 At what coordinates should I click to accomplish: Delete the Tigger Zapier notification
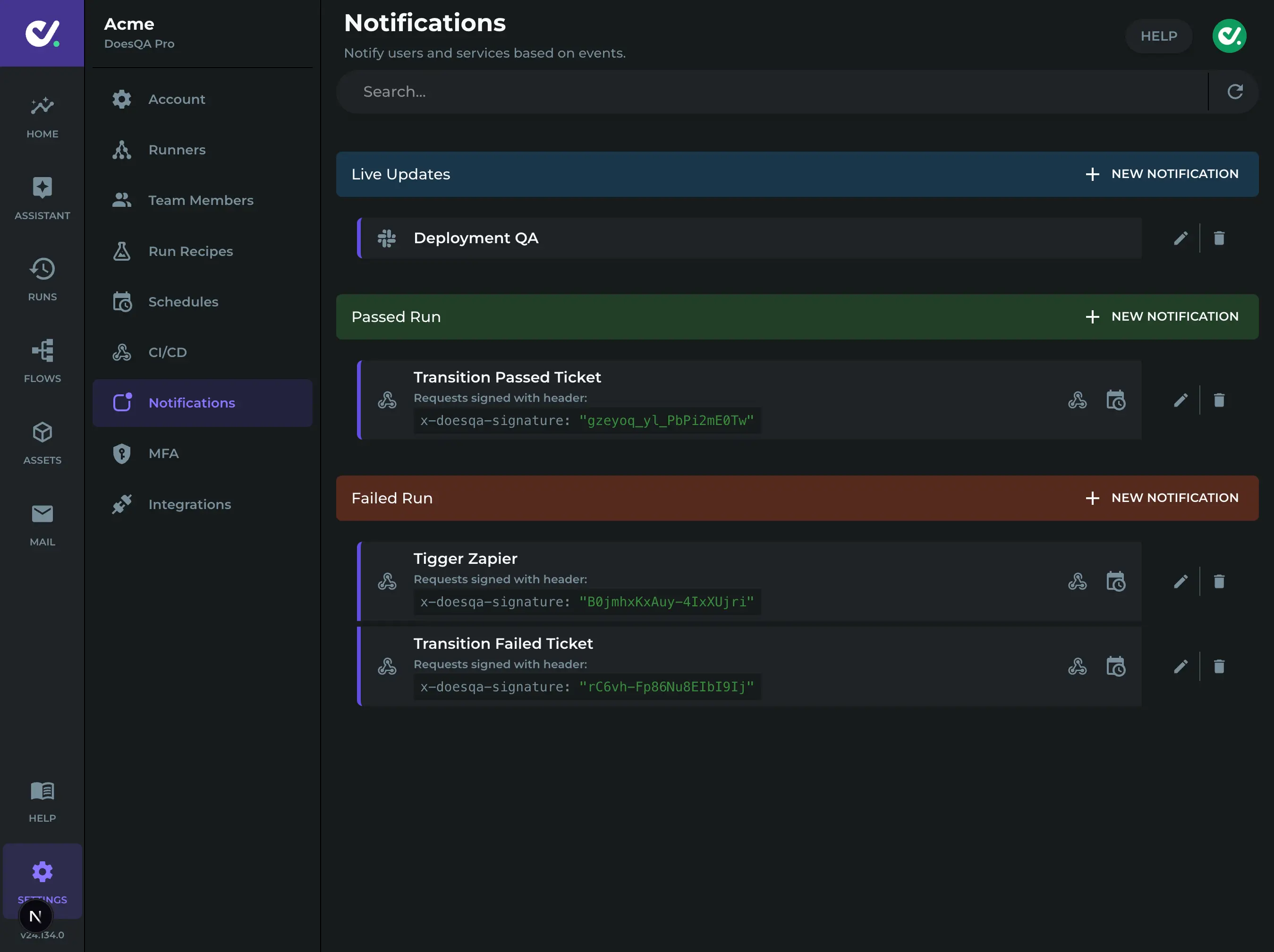(1219, 581)
